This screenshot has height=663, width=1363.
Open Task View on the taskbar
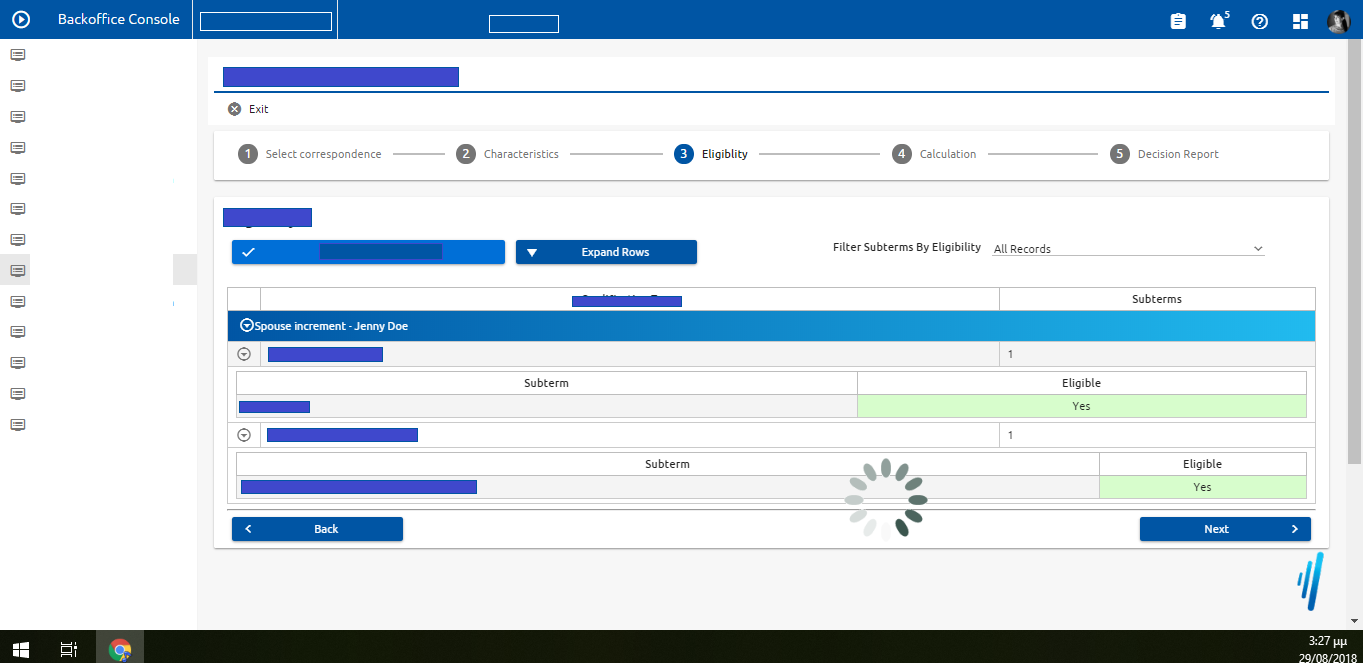click(x=69, y=650)
